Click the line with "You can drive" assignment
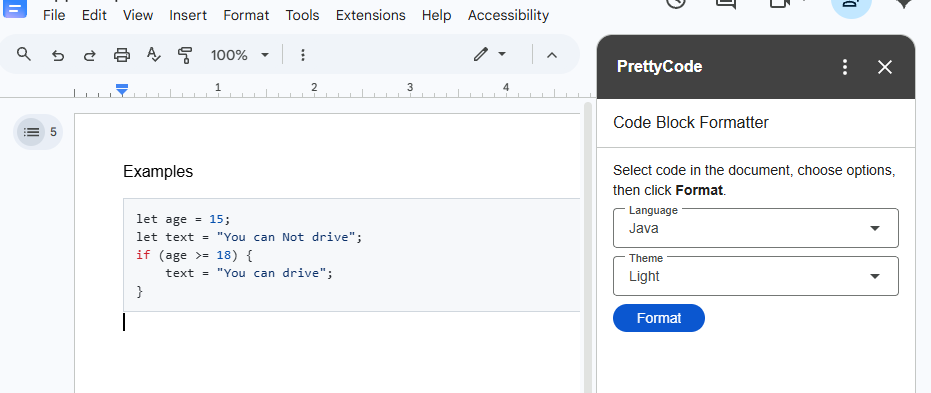The image size is (931, 393). pyautogui.click(x=249, y=273)
